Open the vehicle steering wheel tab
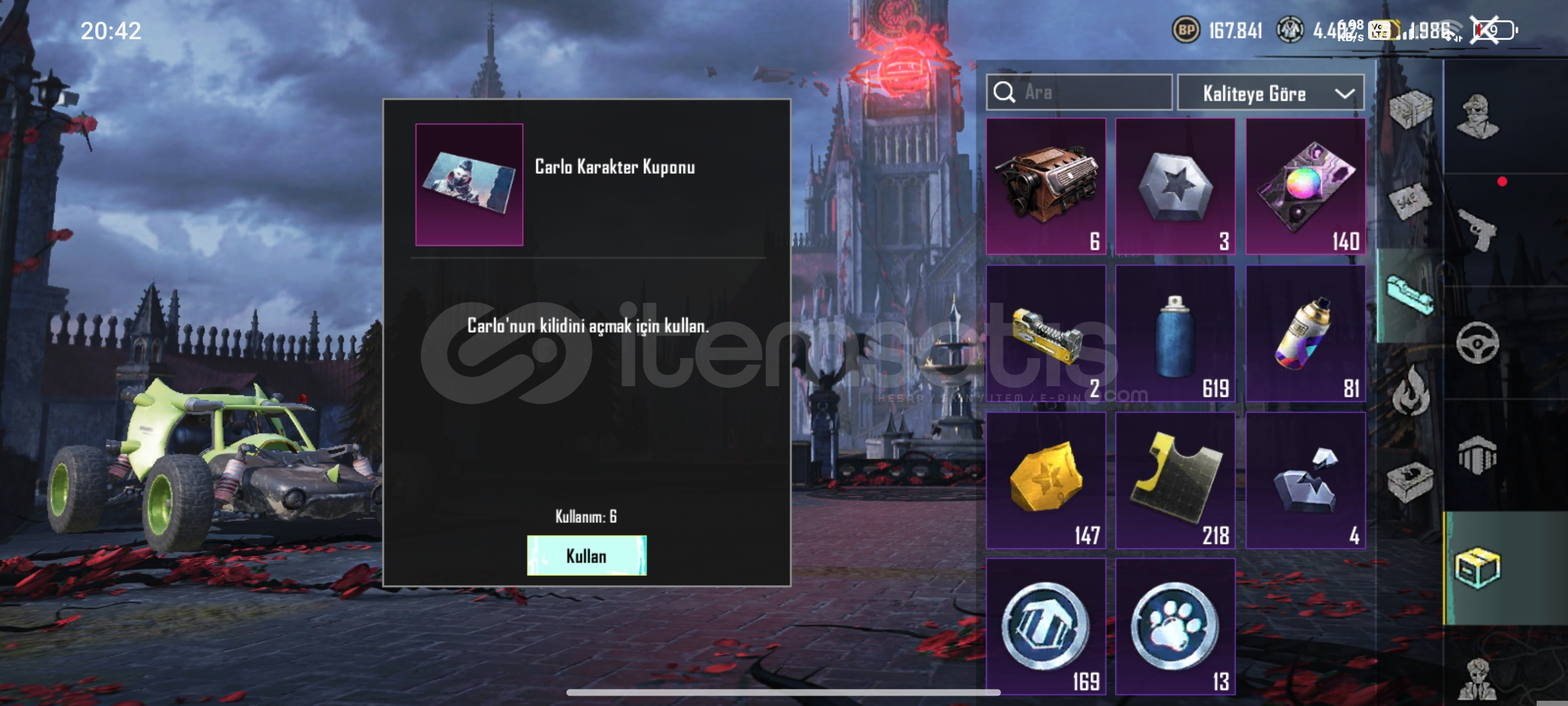This screenshot has width=1568, height=706. [x=1478, y=342]
